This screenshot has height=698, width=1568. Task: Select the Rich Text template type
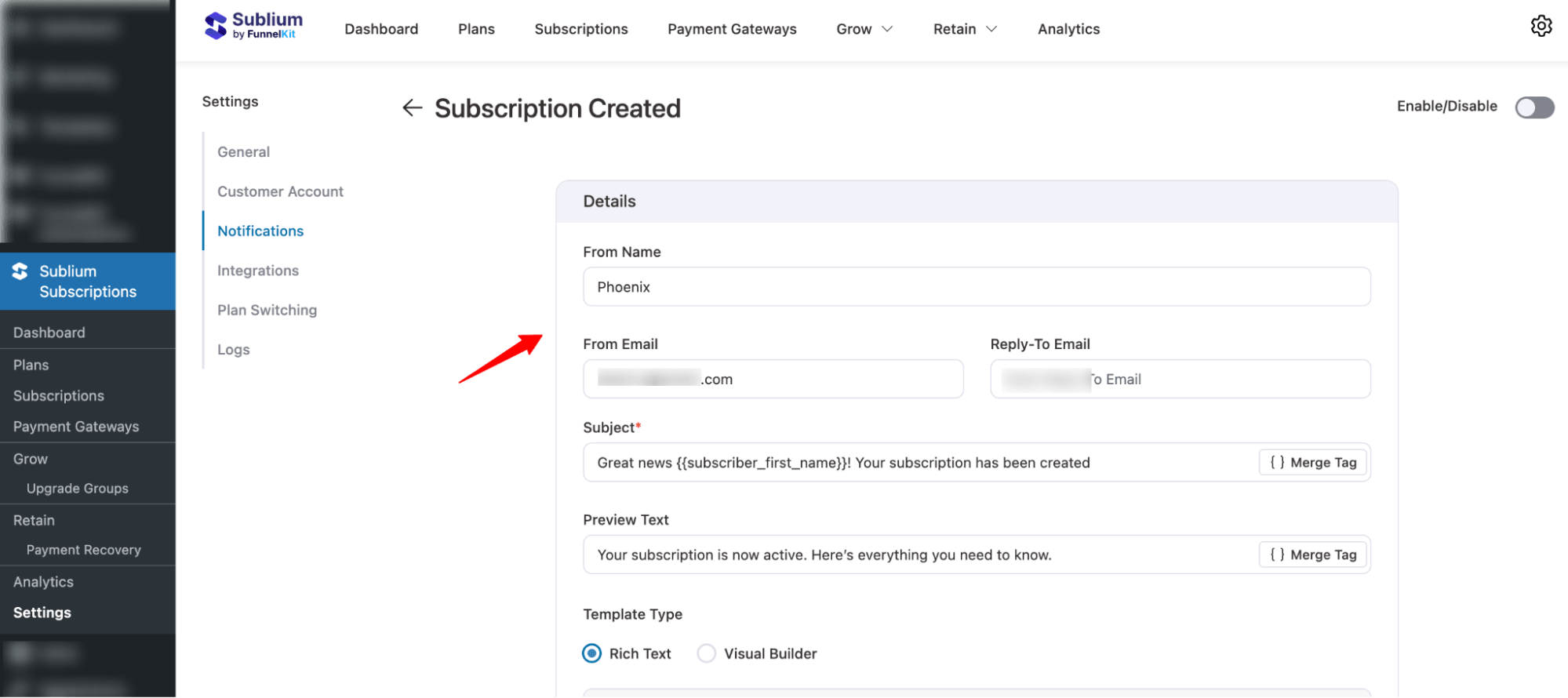[591, 653]
